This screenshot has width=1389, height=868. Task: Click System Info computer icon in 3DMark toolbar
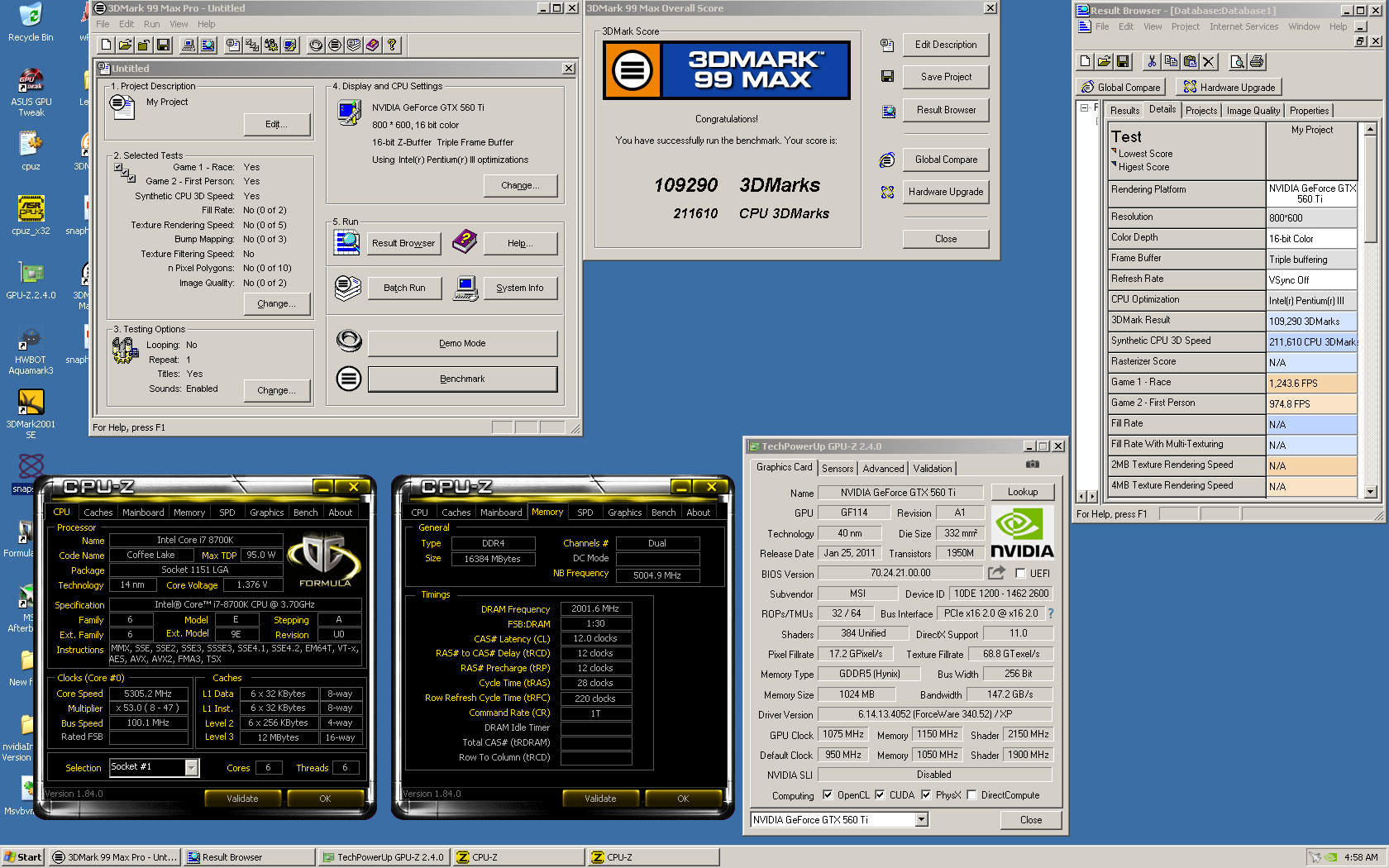click(x=189, y=45)
